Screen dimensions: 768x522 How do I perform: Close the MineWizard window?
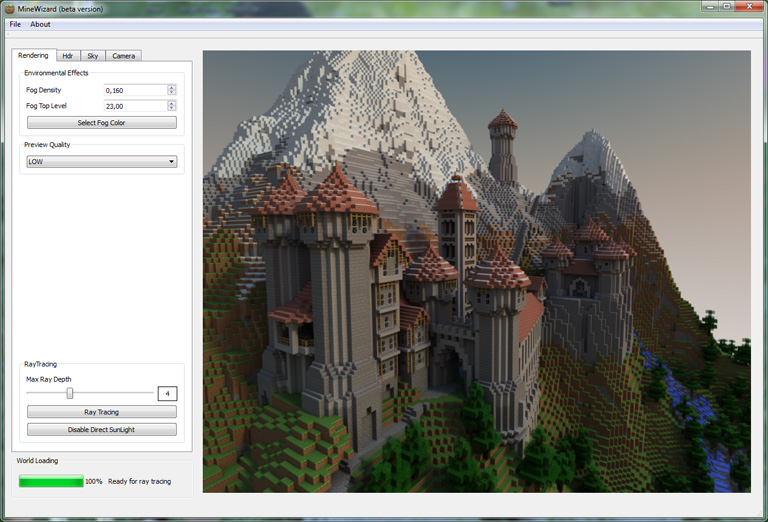(749, 6)
